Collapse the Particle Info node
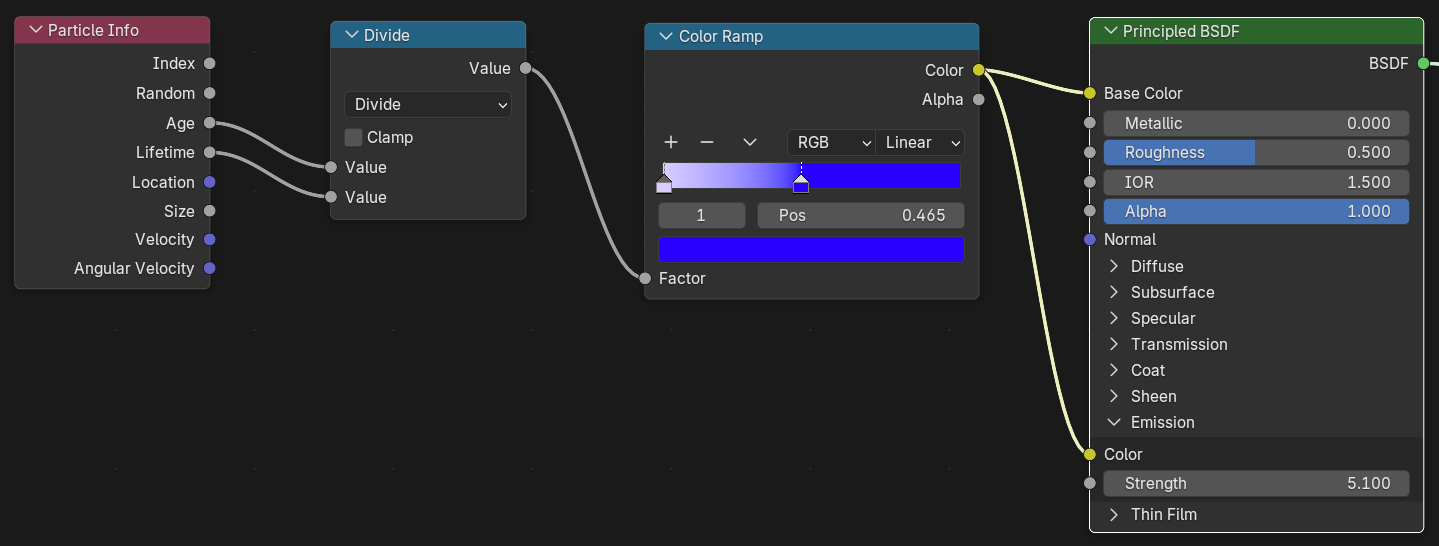The height and width of the screenshot is (546, 1439). click(36, 30)
